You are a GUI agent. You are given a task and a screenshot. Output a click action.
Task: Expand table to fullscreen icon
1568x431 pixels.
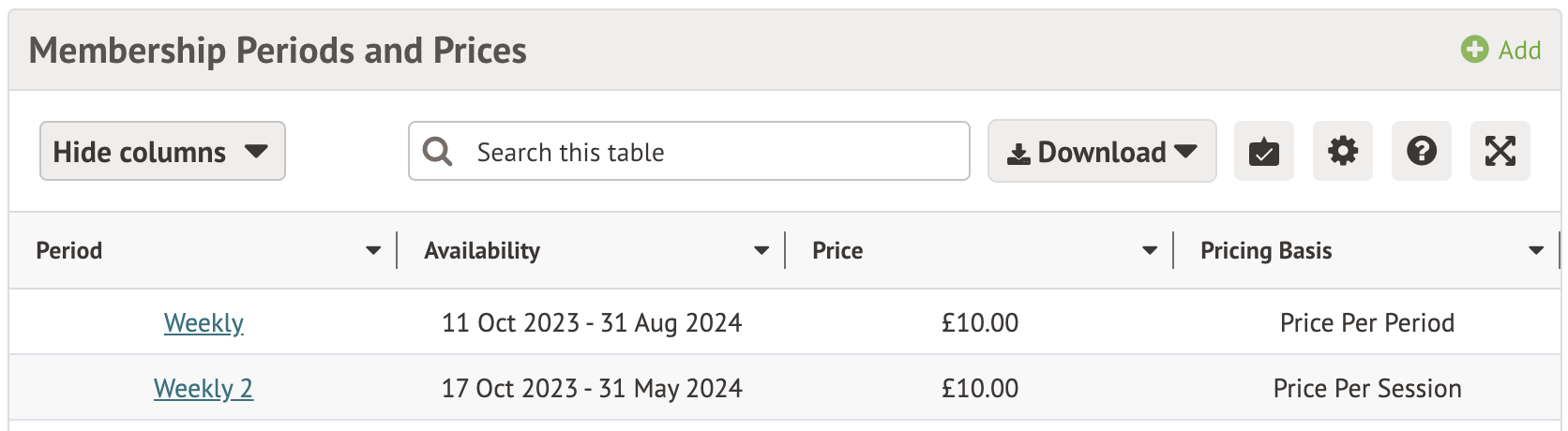pos(1500,151)
